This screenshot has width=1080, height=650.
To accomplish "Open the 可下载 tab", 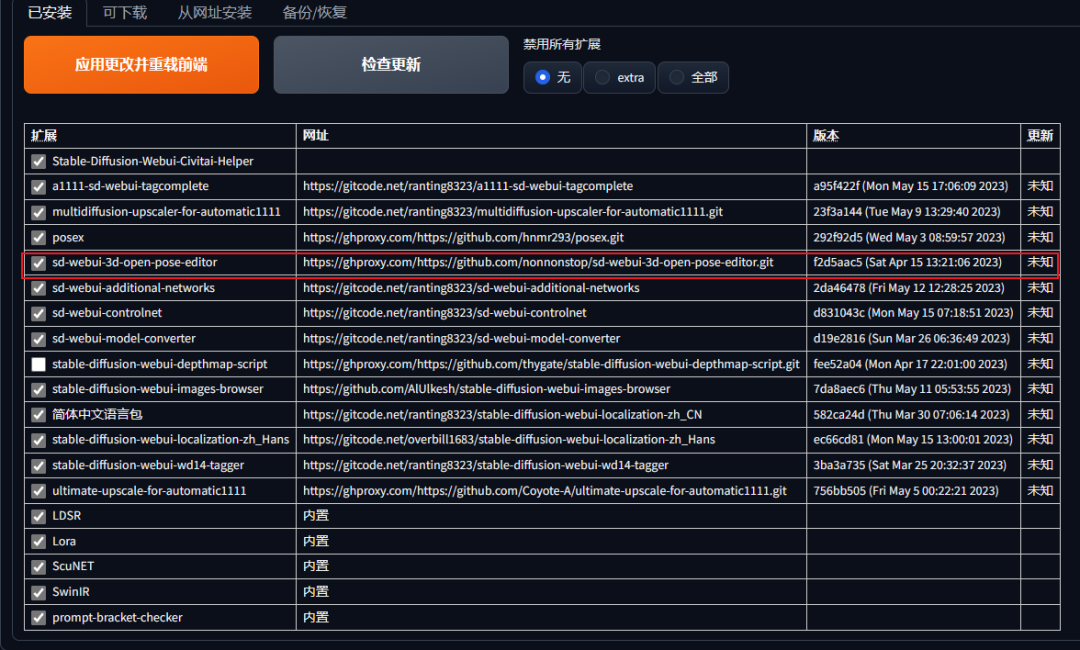I will coord(125,12).
